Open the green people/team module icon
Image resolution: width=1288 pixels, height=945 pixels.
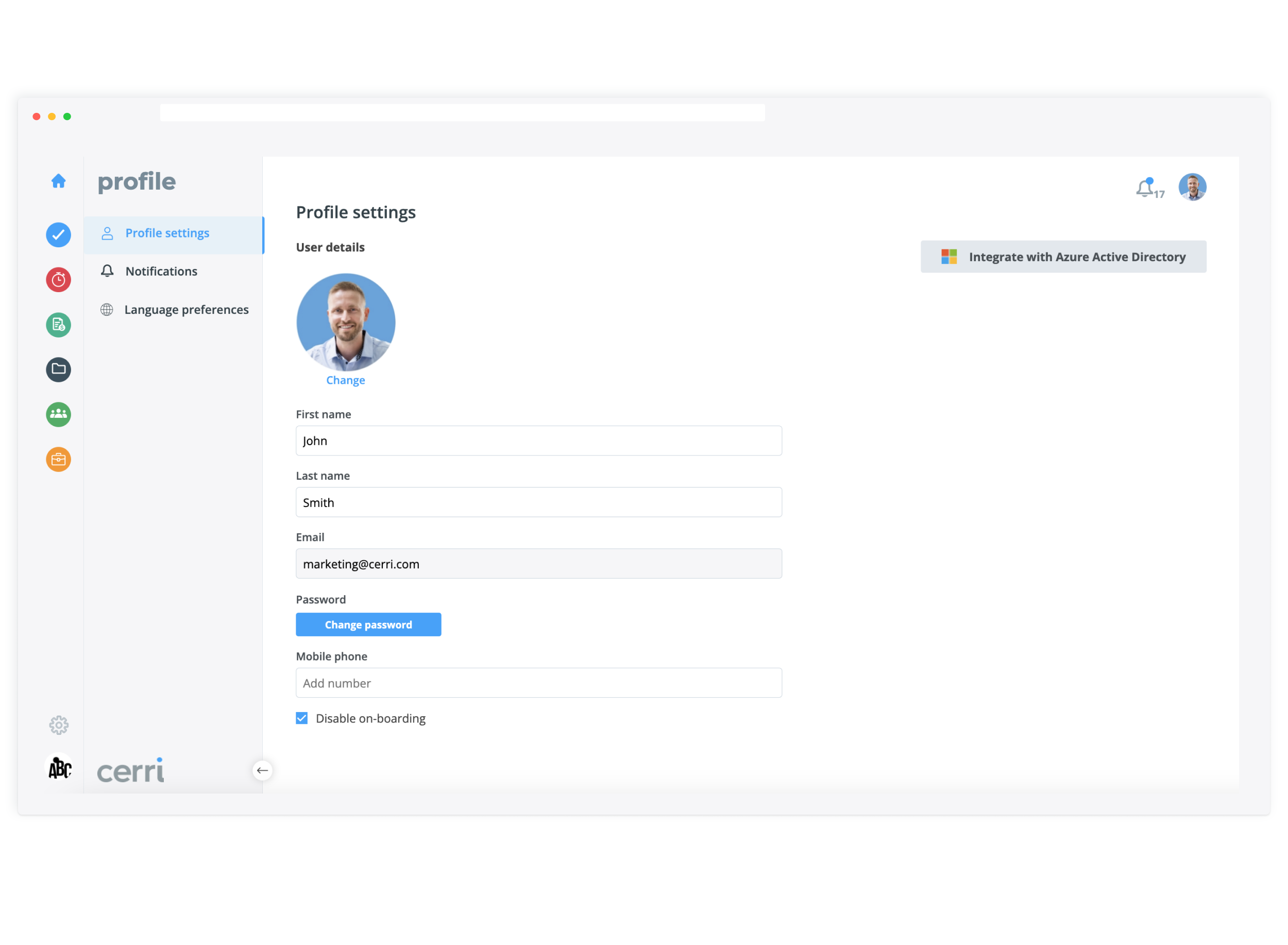coord(58,414)
